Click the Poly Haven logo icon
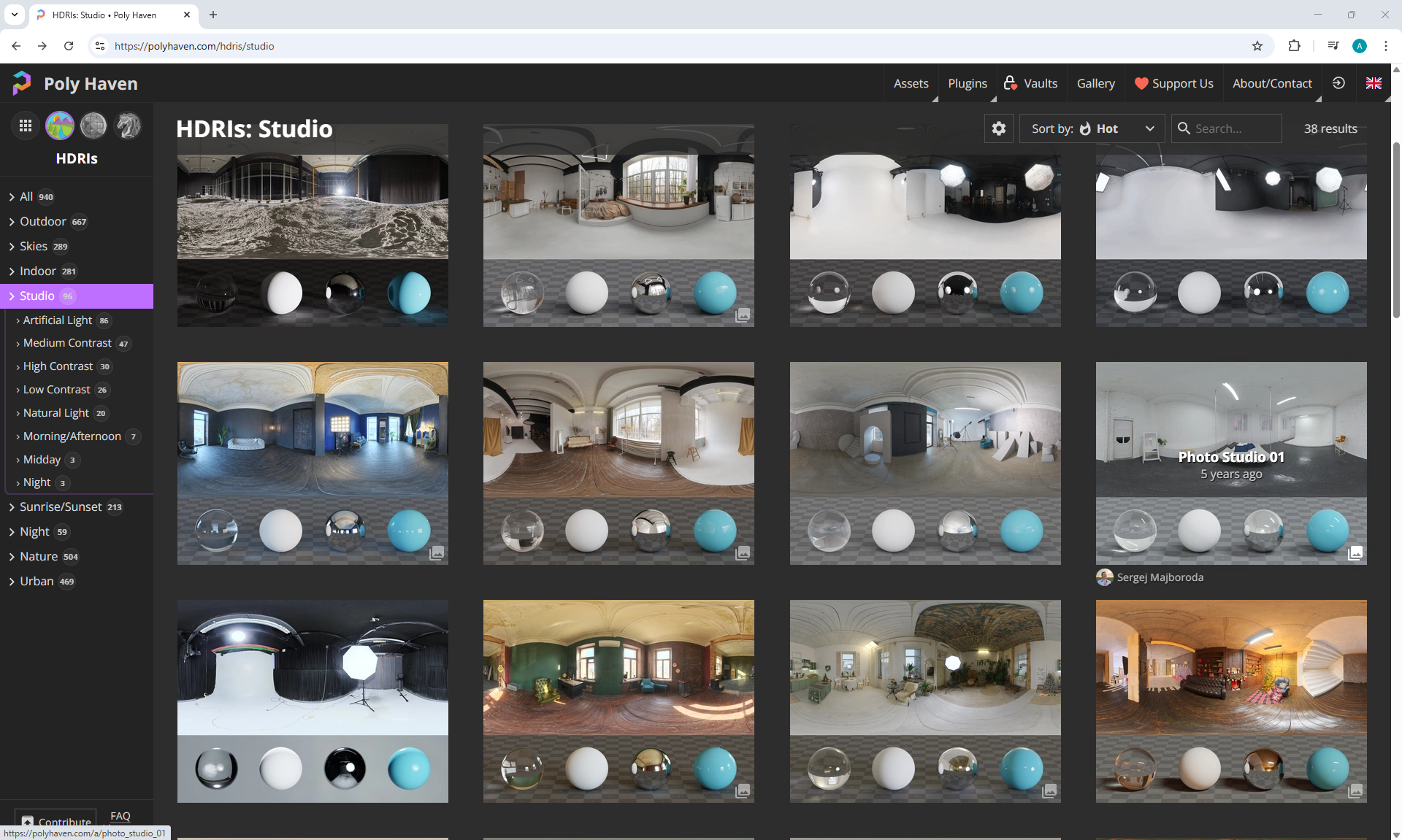The width and height of the screenshot is (1402, 840). point(22,83)
